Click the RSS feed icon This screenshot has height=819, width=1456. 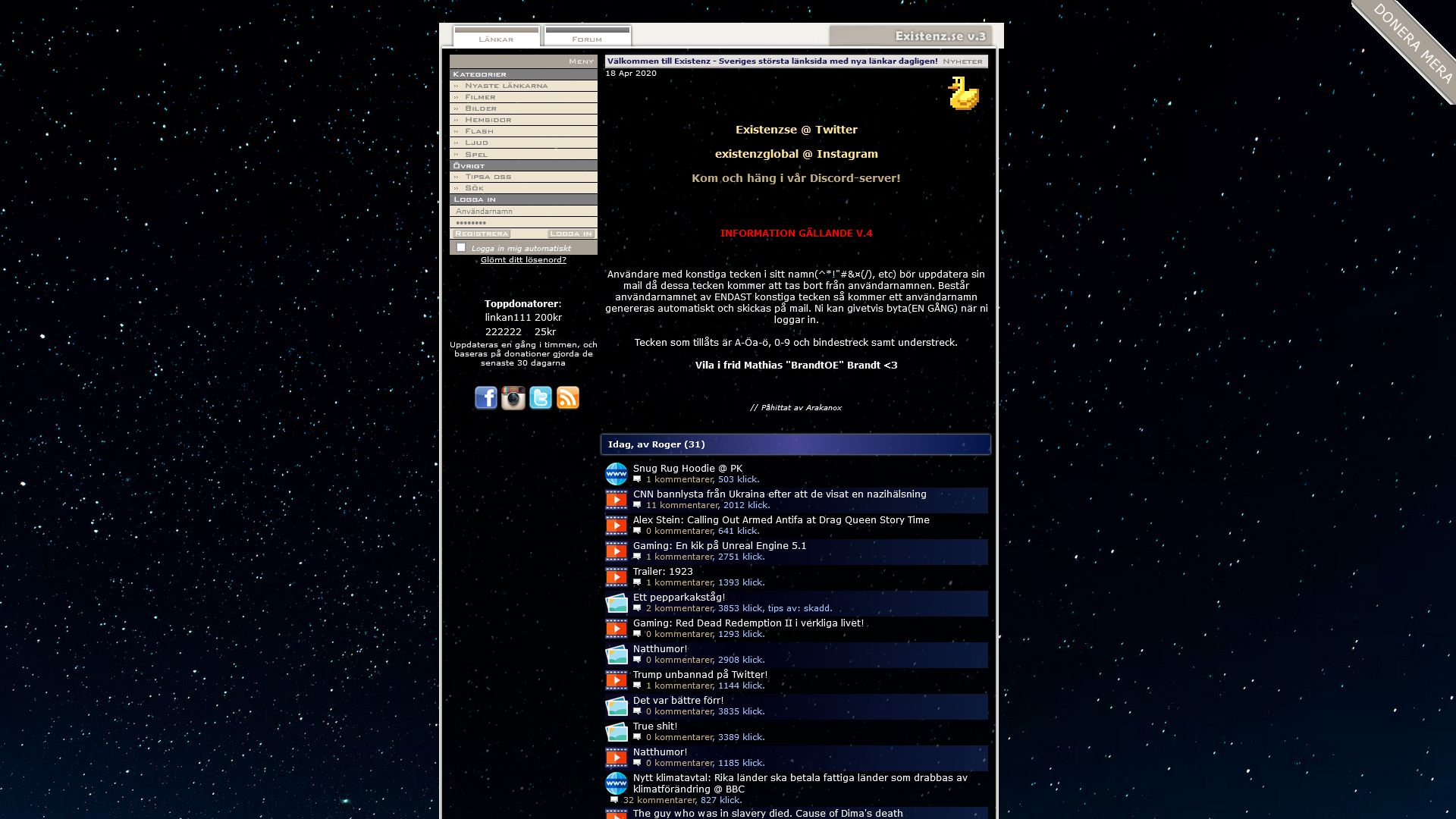(568, 398)
